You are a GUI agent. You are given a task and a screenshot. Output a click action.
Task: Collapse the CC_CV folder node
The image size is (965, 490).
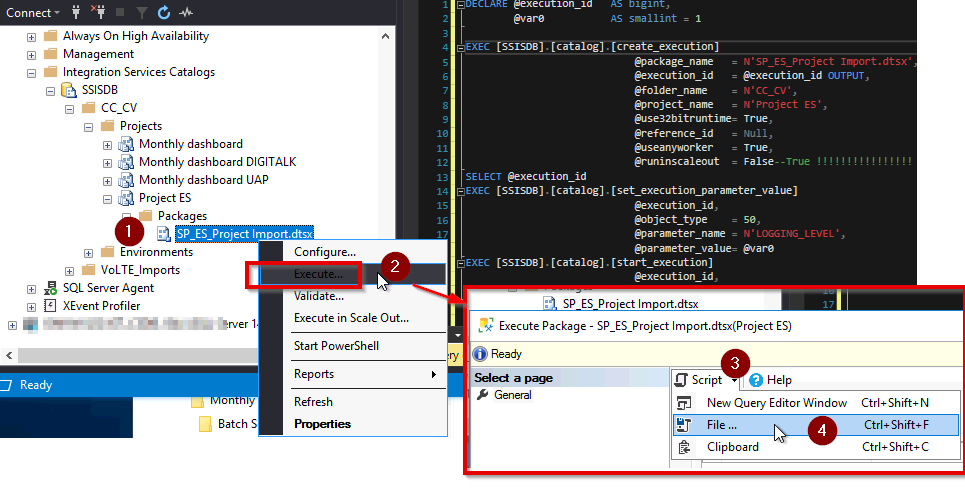pyautogui.click(x=70, y=109)
